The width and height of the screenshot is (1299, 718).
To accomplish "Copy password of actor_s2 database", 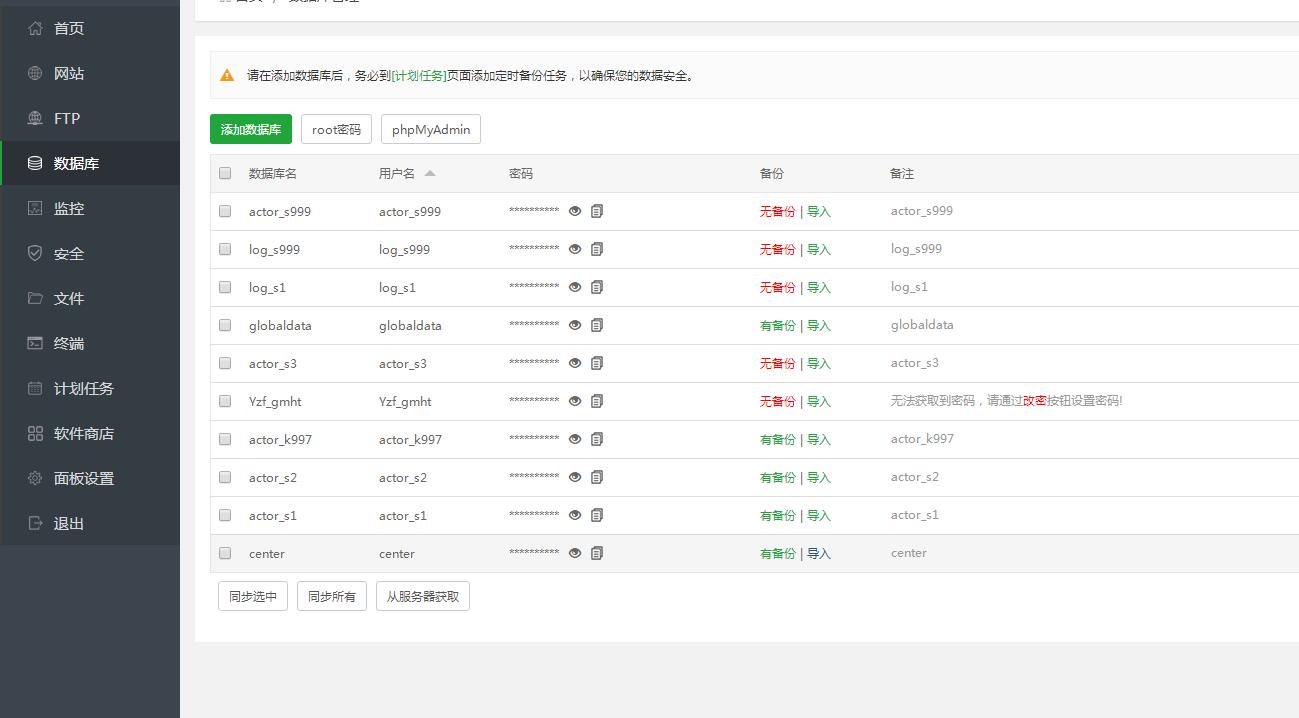I will pos(597,477).
